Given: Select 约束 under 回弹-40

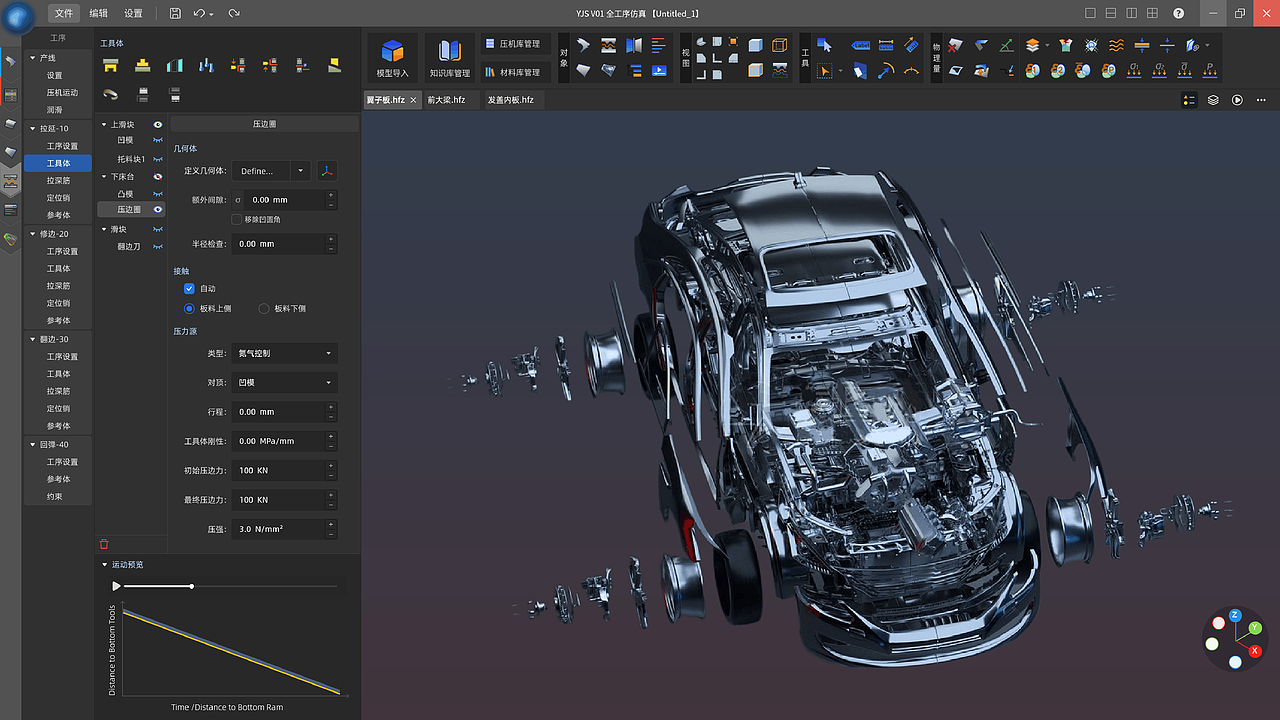Looking at the screenshot, I should 54,497.
